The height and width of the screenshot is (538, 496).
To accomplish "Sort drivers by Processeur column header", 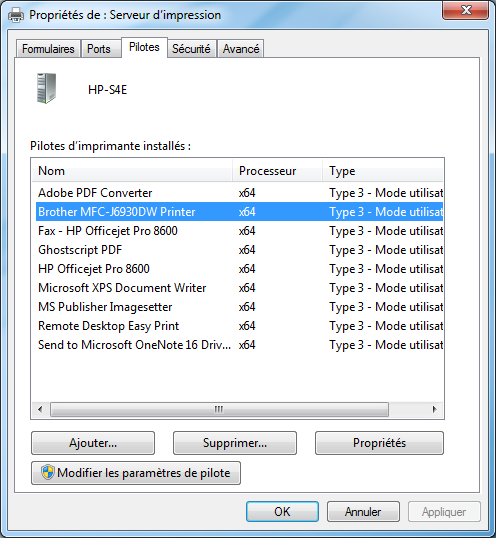I will (x=277, y=171).
